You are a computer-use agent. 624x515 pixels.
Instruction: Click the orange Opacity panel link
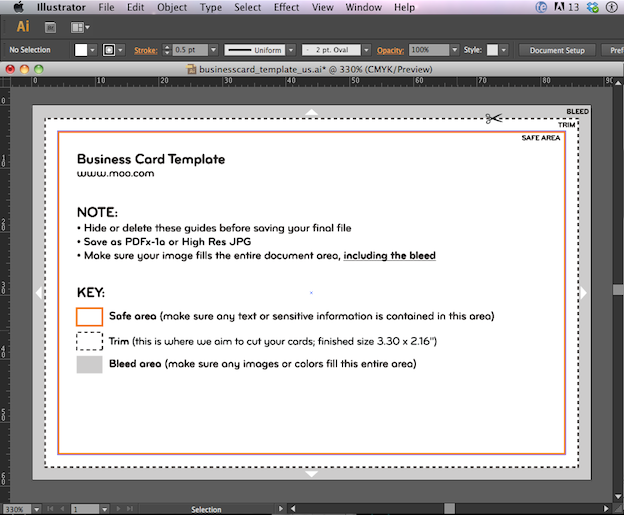tap(390, 50)
